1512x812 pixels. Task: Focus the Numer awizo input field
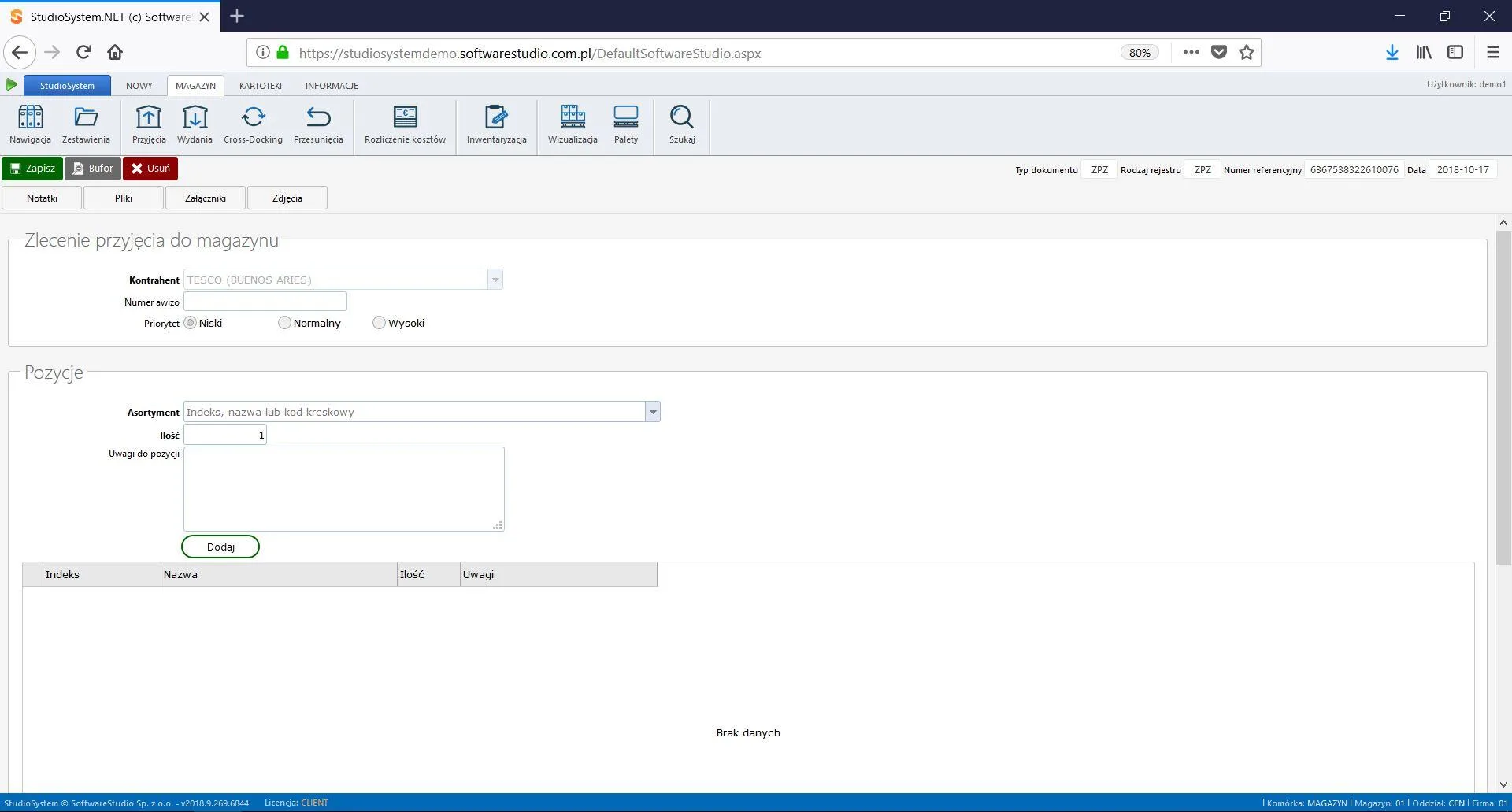(x=265, y=302)
